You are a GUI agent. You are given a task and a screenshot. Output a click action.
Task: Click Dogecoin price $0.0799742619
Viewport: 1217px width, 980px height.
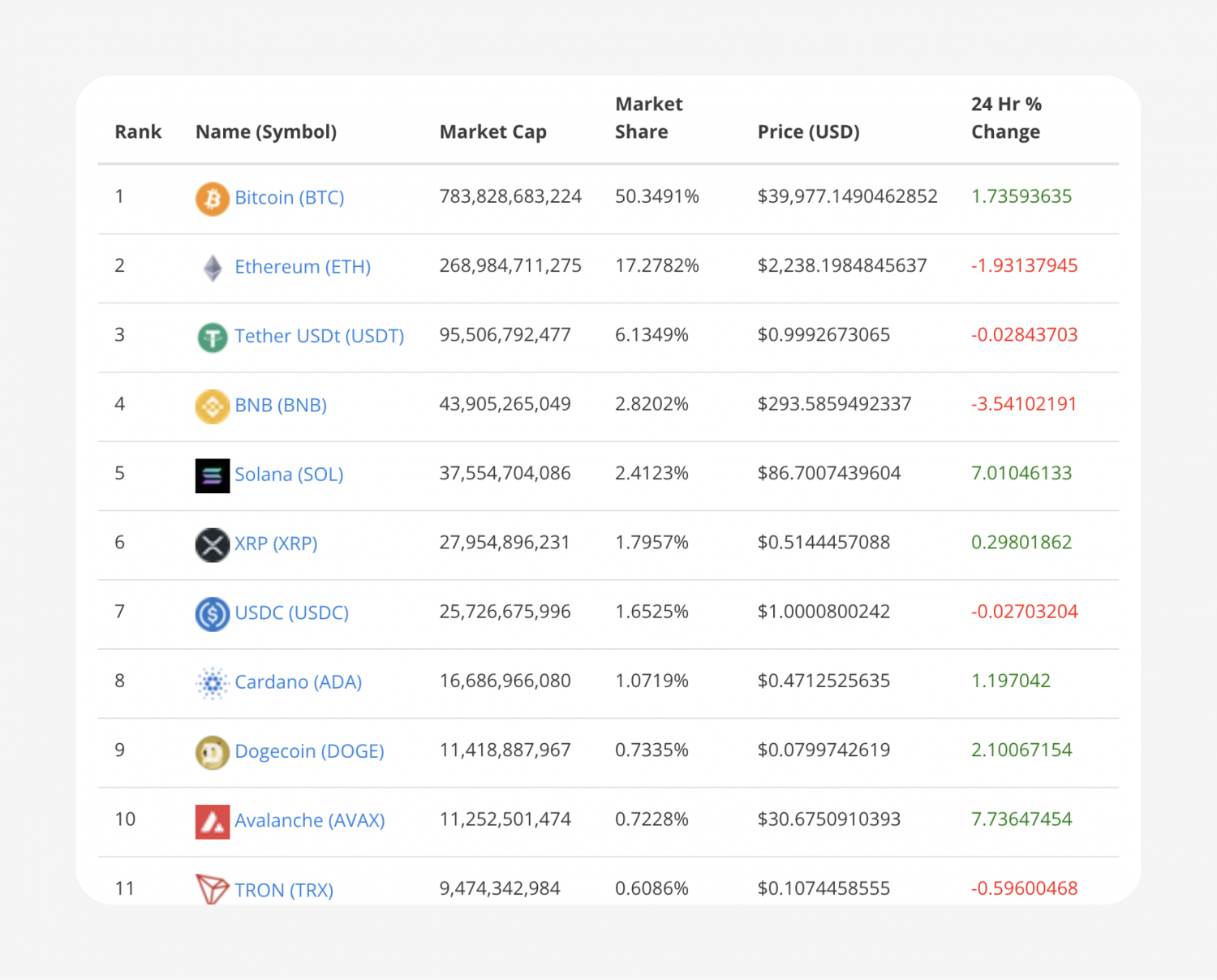coord(824,750)
